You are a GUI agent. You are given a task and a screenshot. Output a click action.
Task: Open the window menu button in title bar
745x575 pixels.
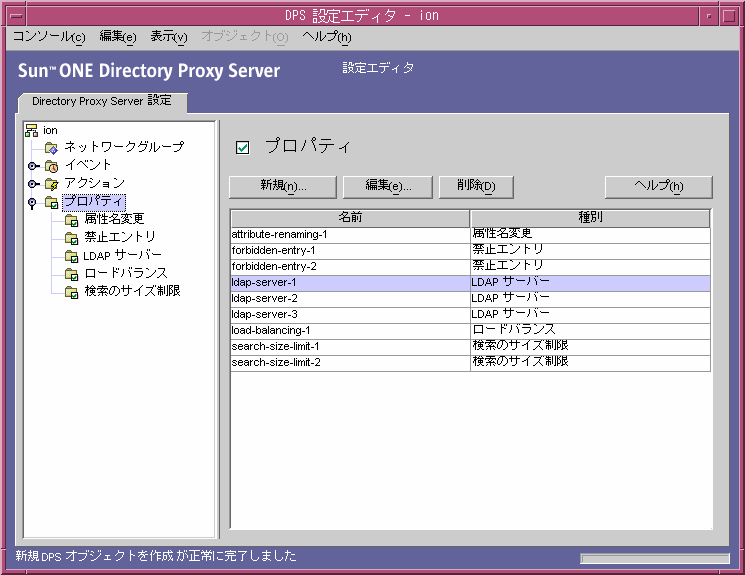pyautogui.click(x=17, y=16)
